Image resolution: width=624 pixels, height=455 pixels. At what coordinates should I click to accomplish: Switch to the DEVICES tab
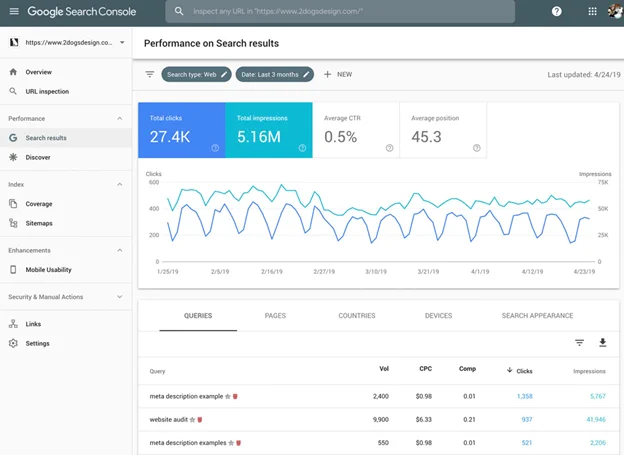point(438,316)
